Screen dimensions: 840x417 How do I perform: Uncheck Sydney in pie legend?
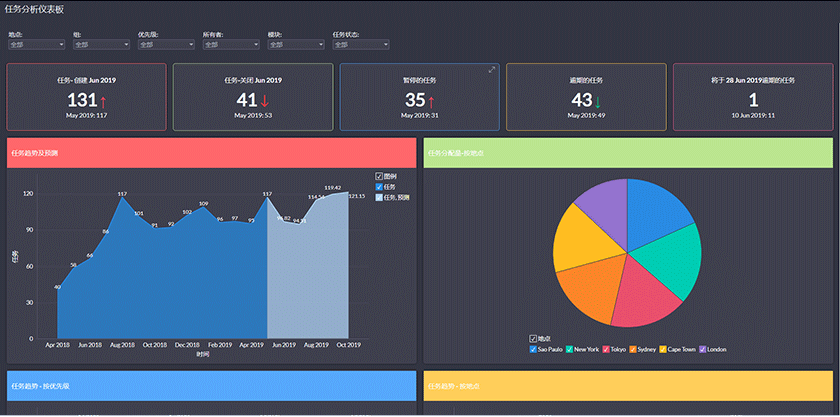[633, 349]
